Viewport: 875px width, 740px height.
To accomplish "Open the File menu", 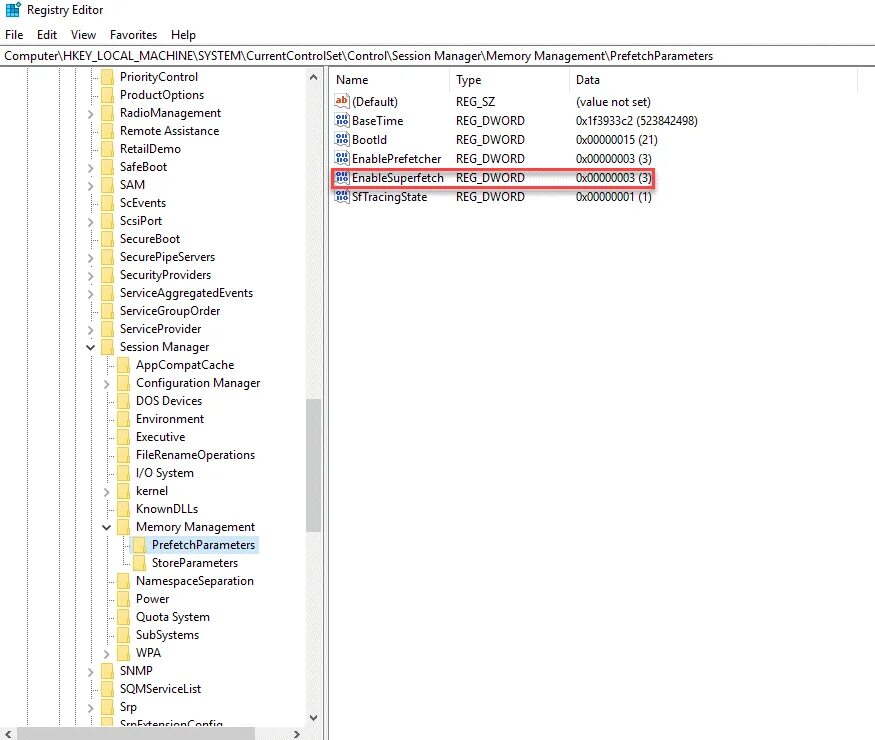I will coord(14,35).
